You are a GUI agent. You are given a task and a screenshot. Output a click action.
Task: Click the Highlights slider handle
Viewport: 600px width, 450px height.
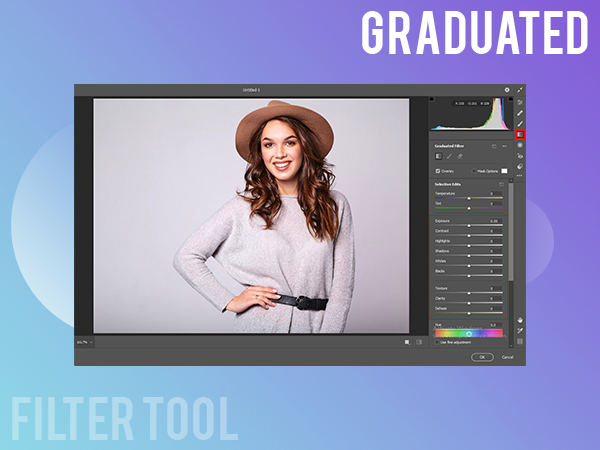point(469,246)
